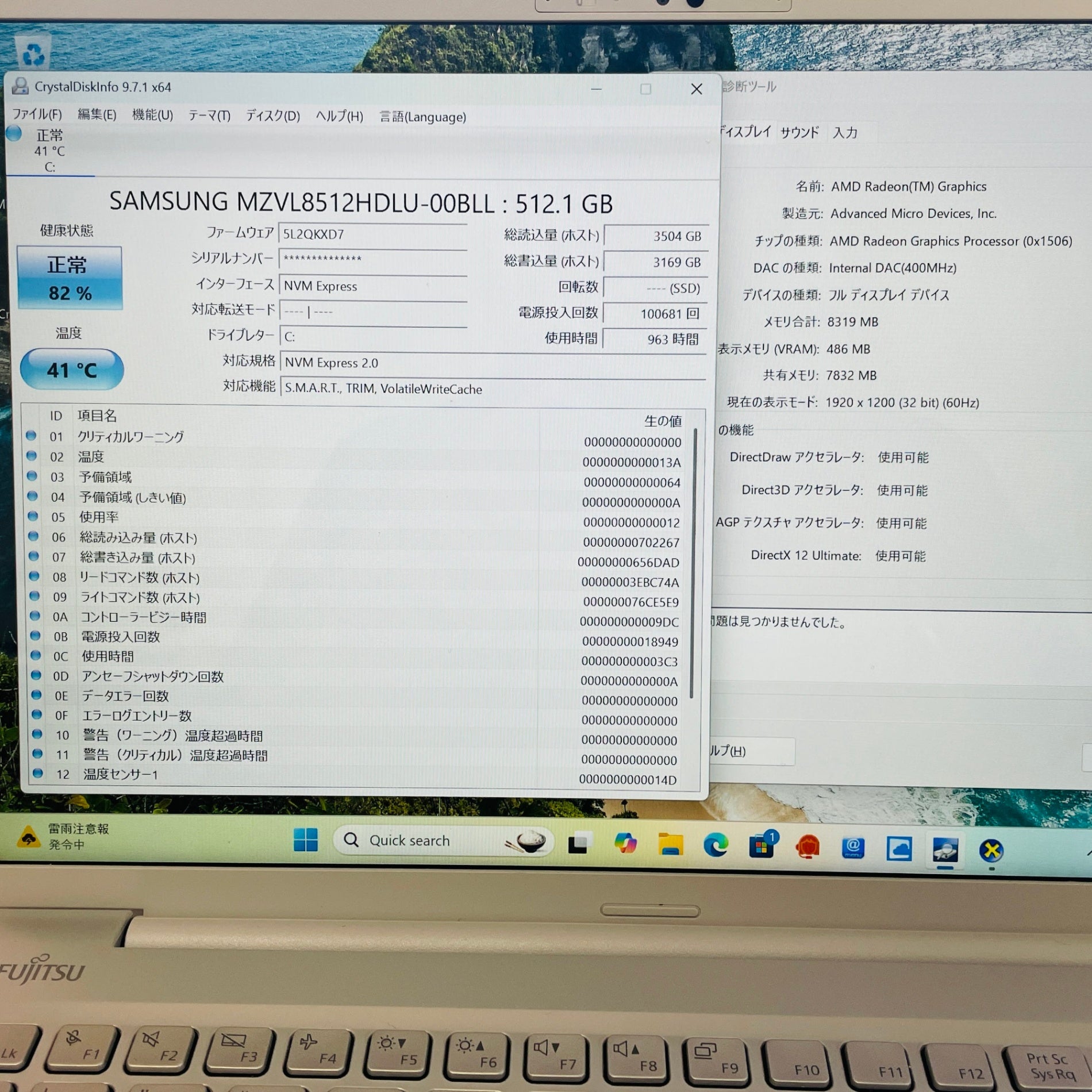Image resolution: width=1092 pixels, height=1092 pixels.
Task: Switch to the サウンド tab
Action: (x=799, y=133)
